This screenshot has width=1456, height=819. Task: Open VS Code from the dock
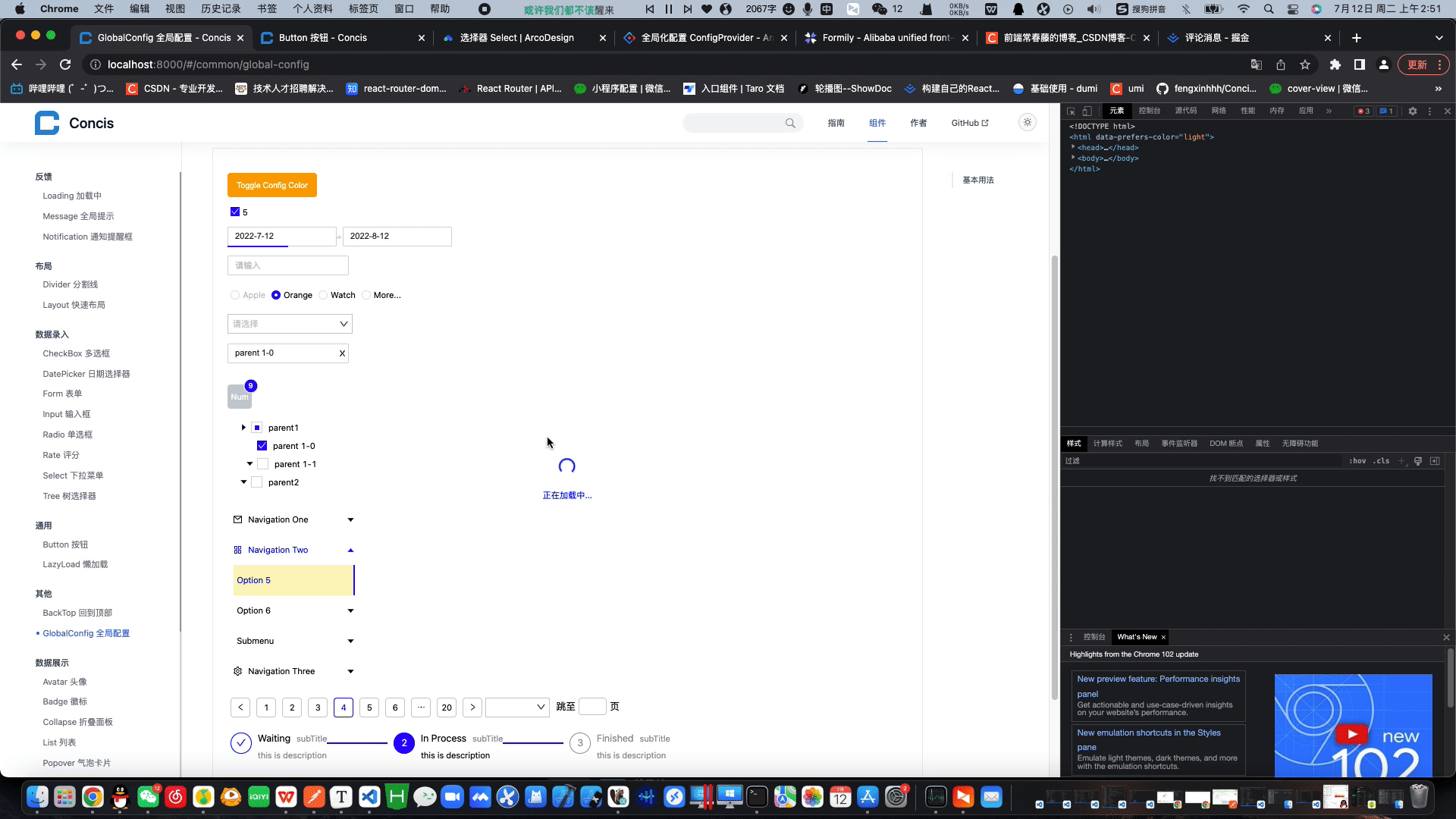tap(369, 797)
